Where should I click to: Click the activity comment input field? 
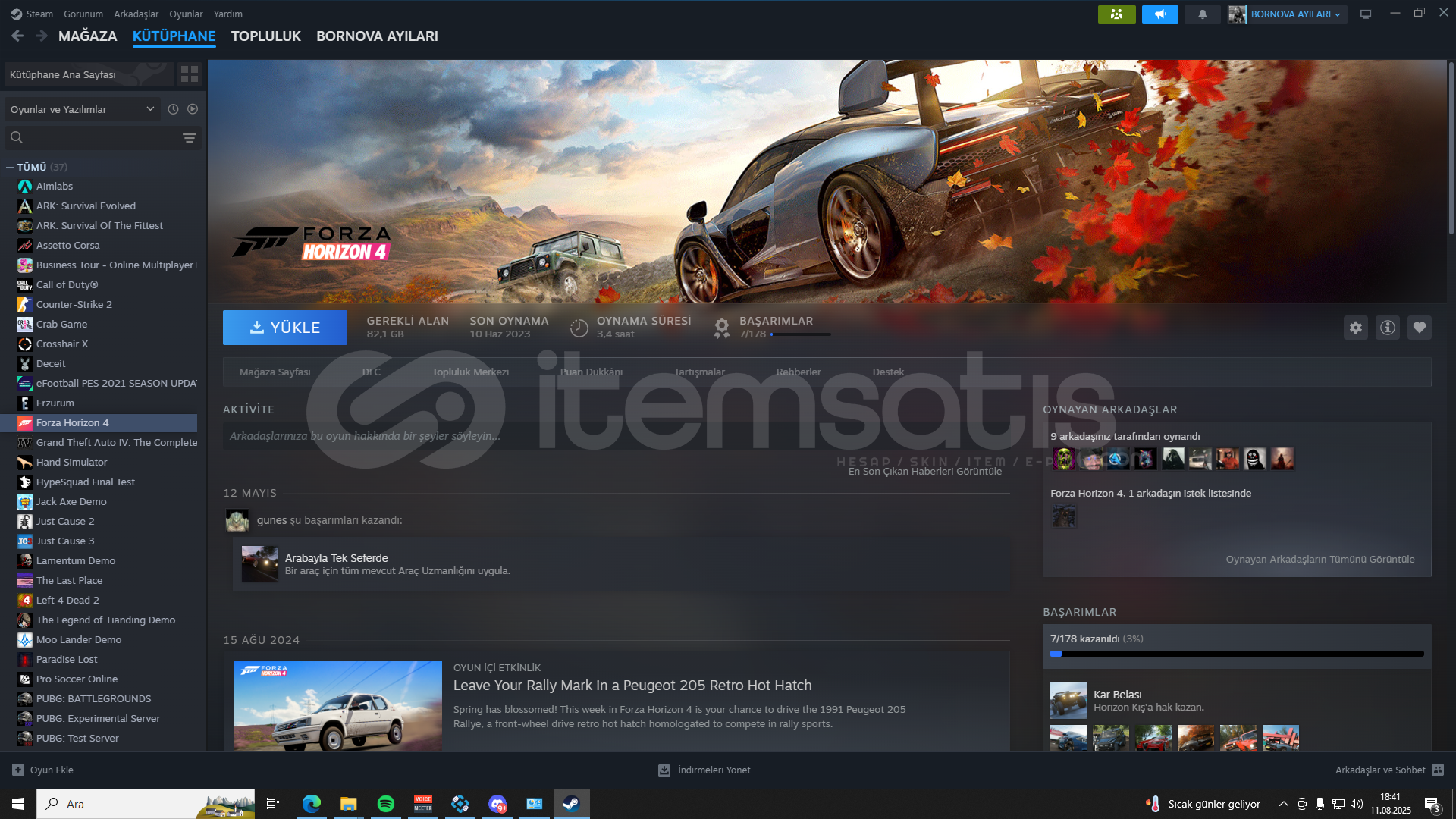[616, 436]
